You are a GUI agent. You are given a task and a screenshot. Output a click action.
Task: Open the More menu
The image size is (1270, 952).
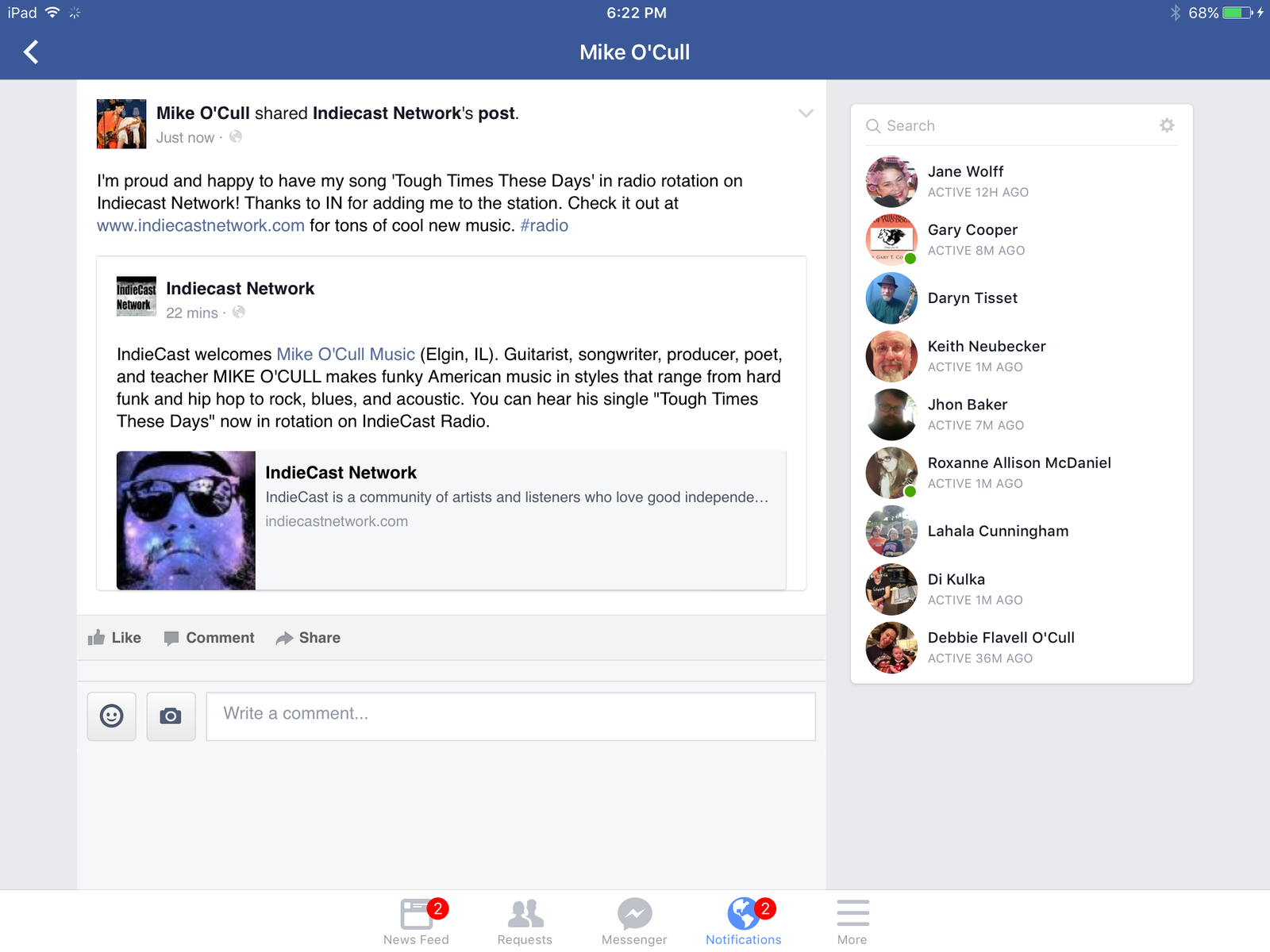pyautogui.click(x=852, y=922)
